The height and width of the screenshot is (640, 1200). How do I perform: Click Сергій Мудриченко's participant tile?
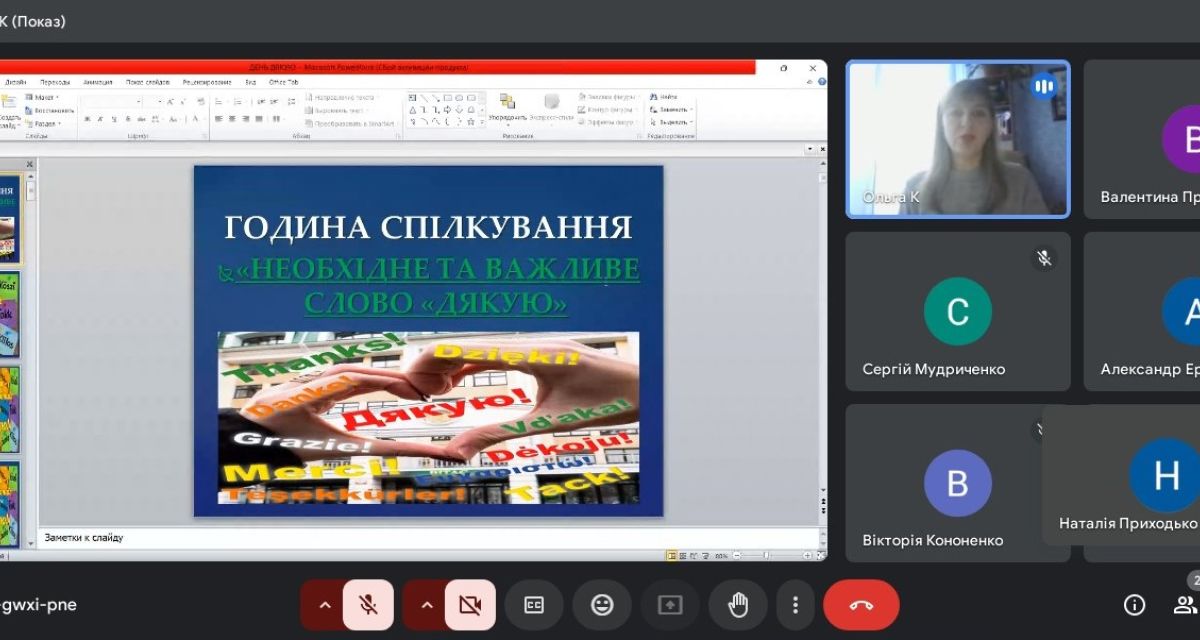957,311
